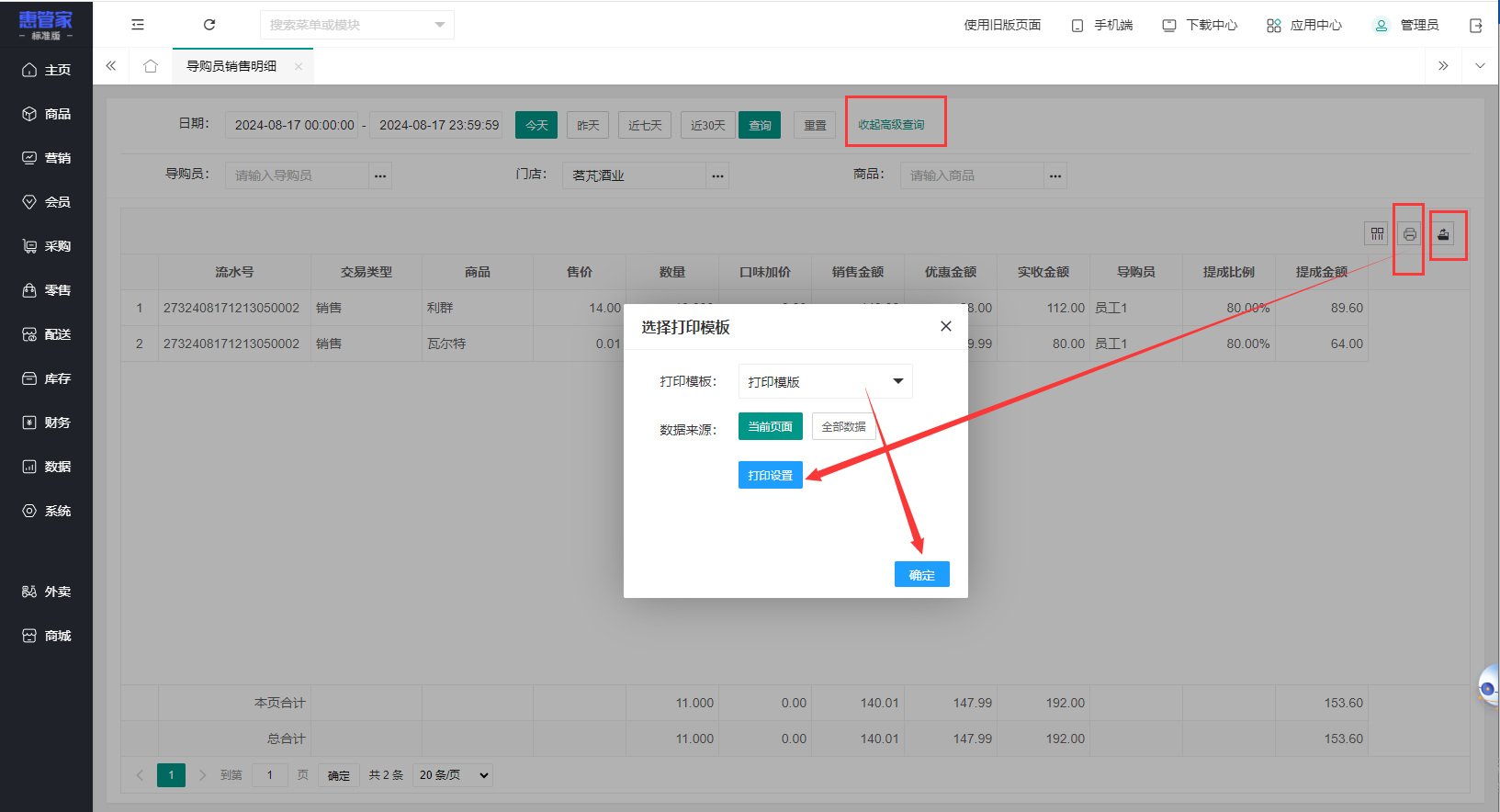
Task: Open 下载中心 in top bar
Action: (1200, 25)
